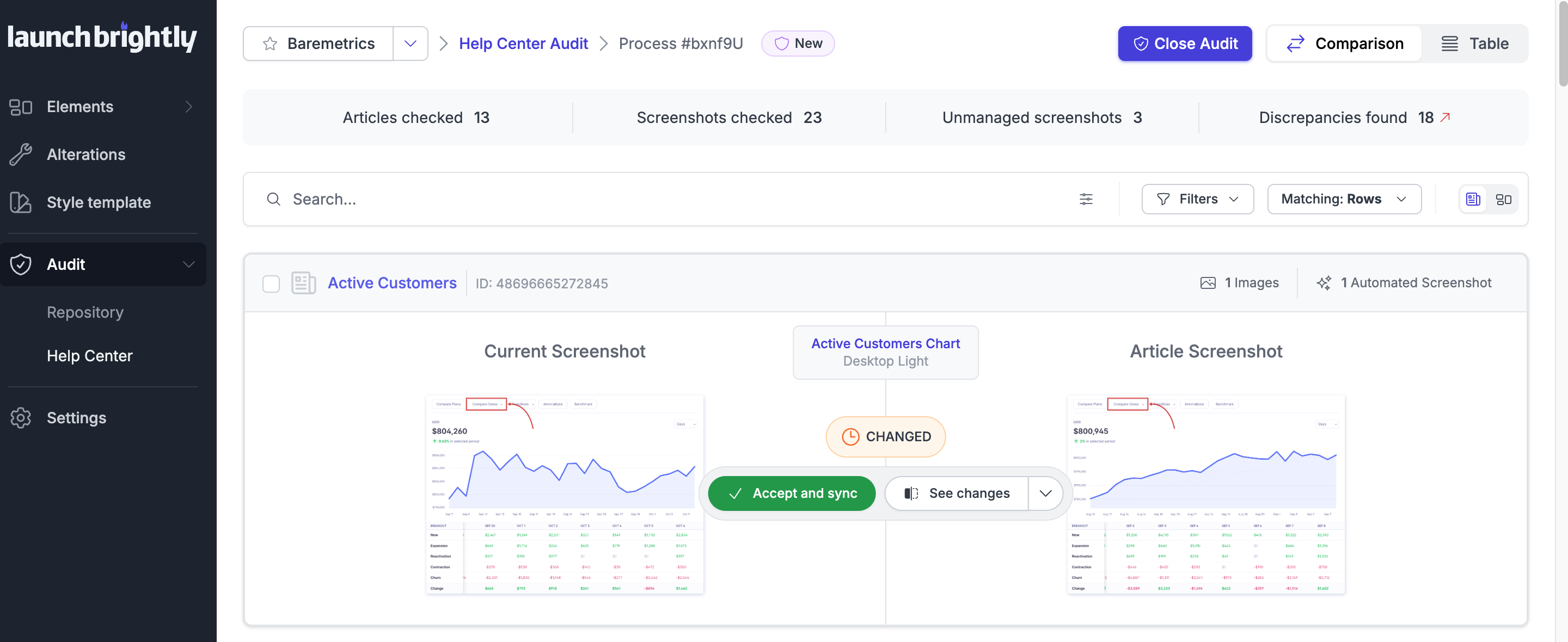Viewport: 1568px width, 642px height.
Task: Click the article document icon
Action: pos(303,283)
